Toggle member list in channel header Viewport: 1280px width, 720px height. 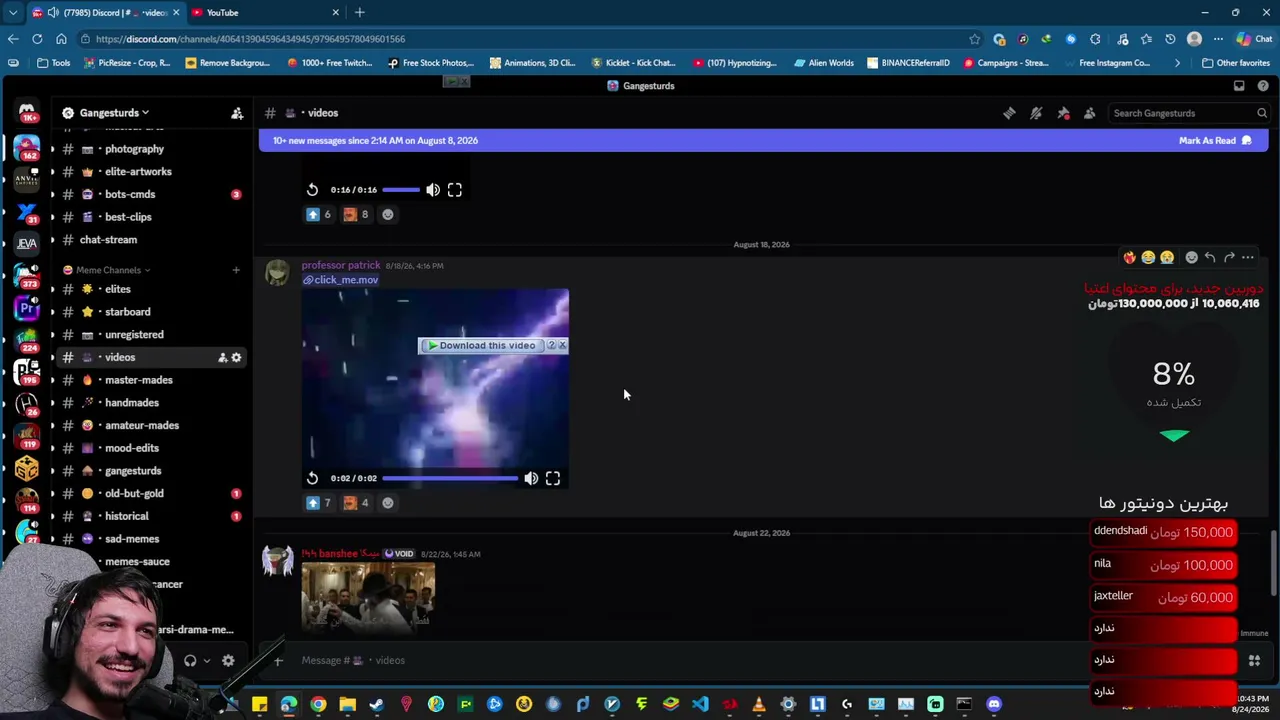[1089, 113]
